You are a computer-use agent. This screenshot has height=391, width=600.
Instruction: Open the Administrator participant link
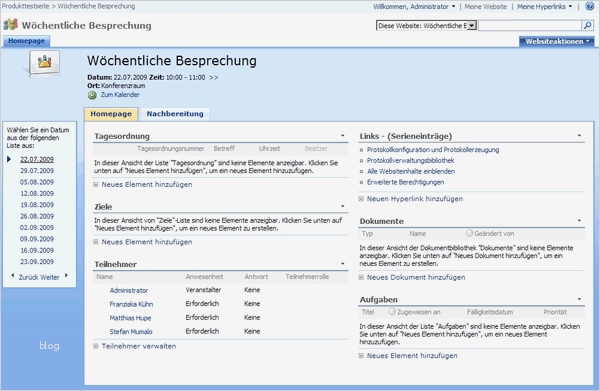pyautogui.click(x=129, y=290)
